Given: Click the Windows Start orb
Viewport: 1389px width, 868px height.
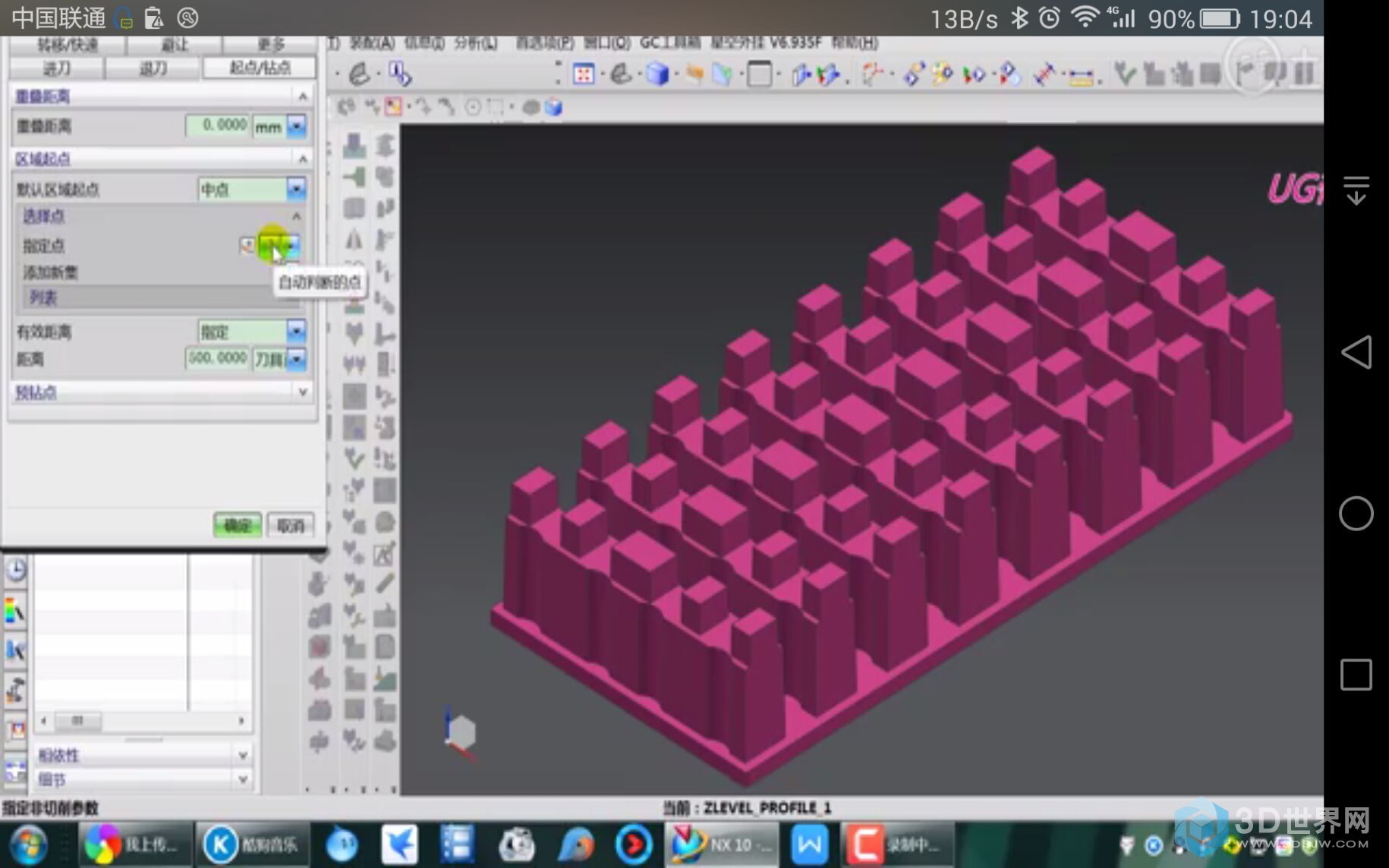Looking at the screenshot, I should [x=29, y=844].
